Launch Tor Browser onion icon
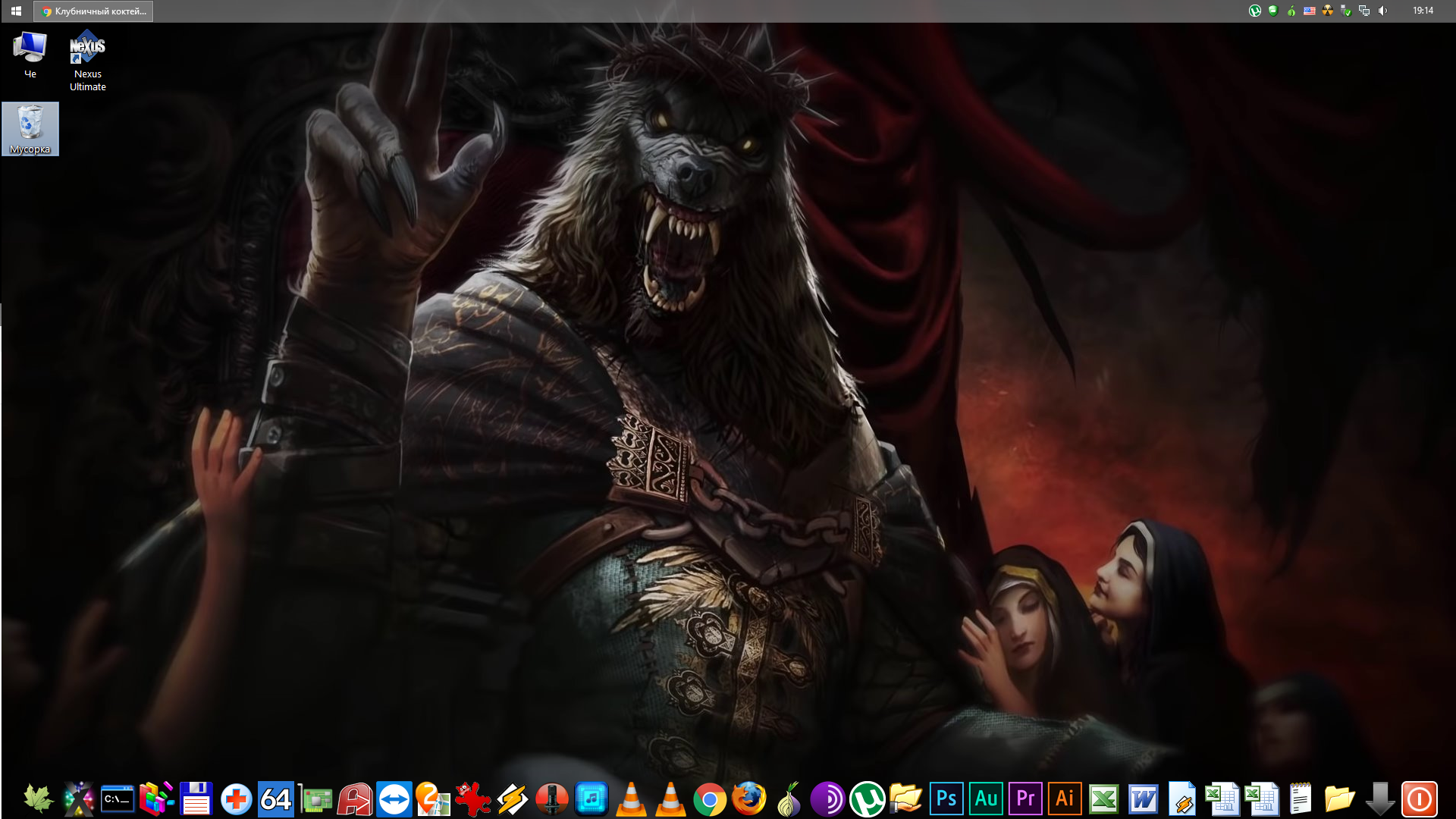 coord(789,799)
